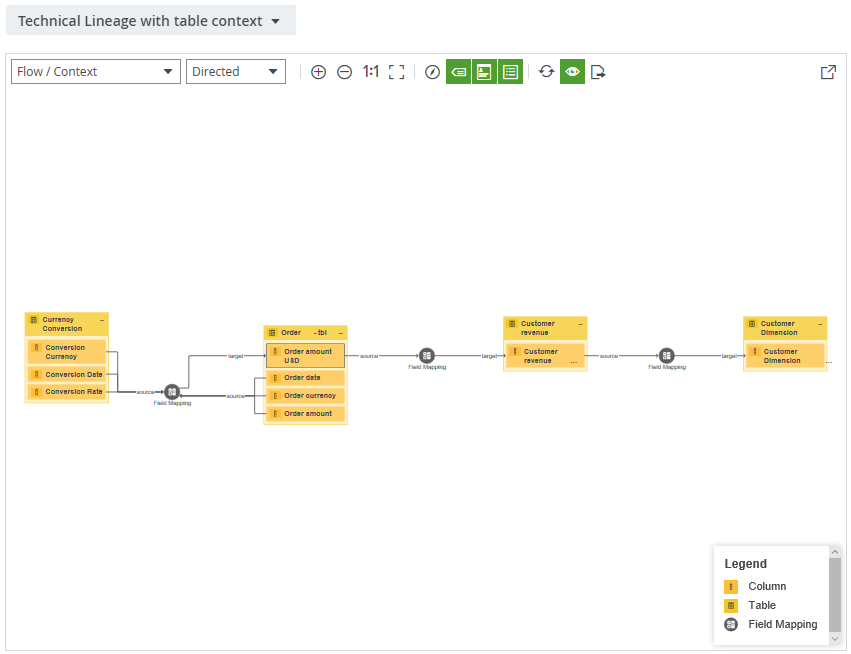Open the Flow / Context dropdown
Viewport: 851px width, 654px height.
pos(96,72)
